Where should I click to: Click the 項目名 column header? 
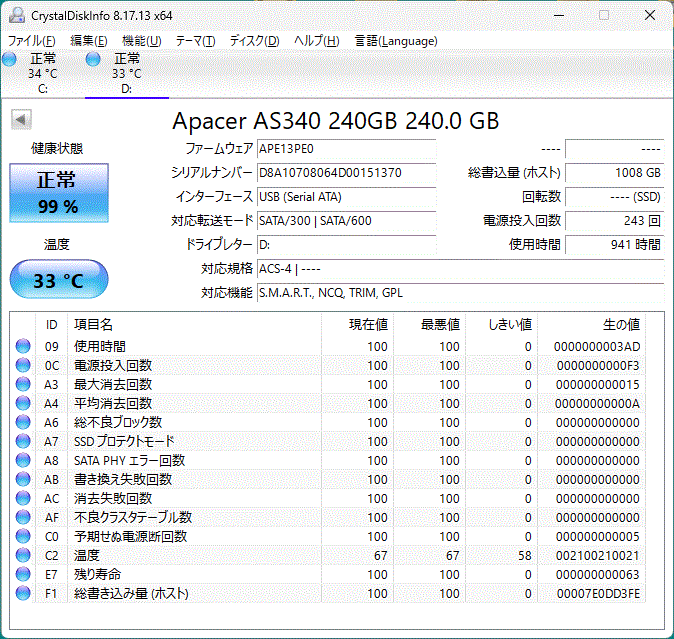click(x=194, y=324)
